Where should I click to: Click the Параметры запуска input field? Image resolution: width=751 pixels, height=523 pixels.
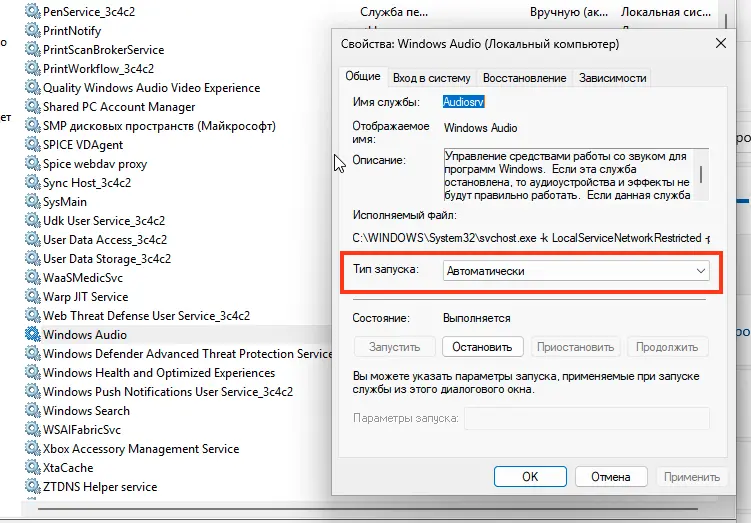click(587, 418)
